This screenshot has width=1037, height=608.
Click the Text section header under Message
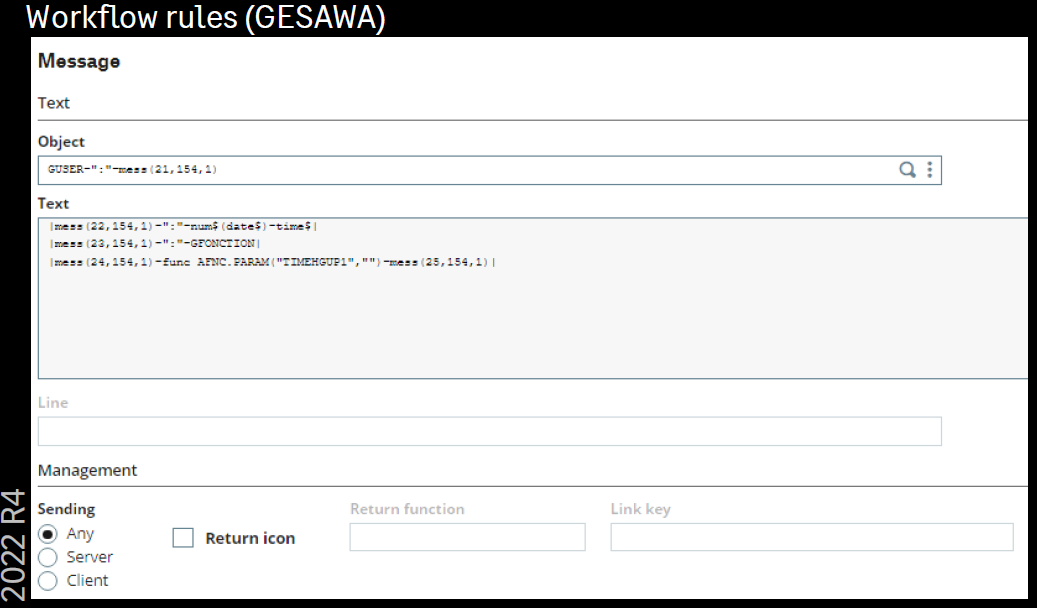coord(54,103)
